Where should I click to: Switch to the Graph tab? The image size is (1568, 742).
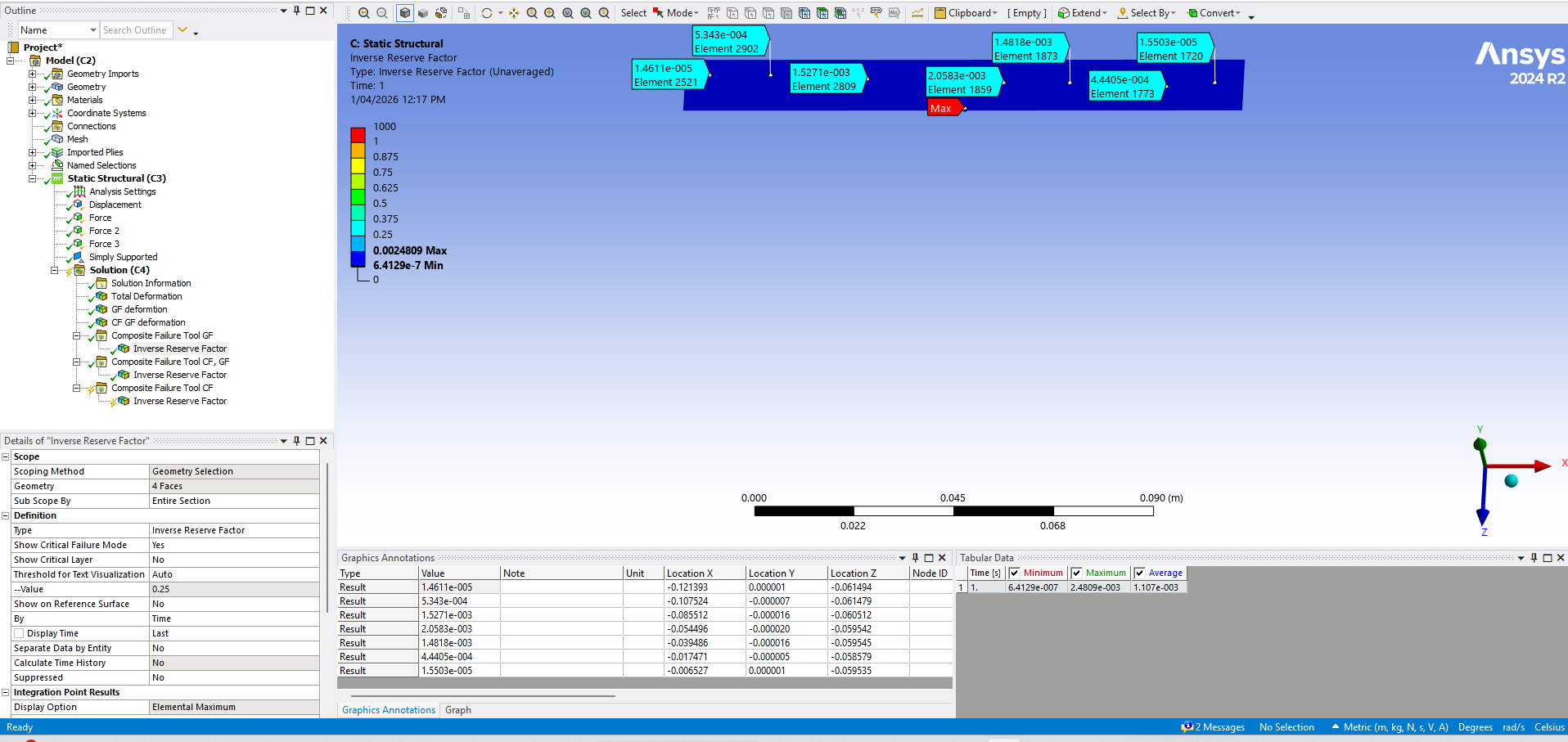click(x=458, y=710)
